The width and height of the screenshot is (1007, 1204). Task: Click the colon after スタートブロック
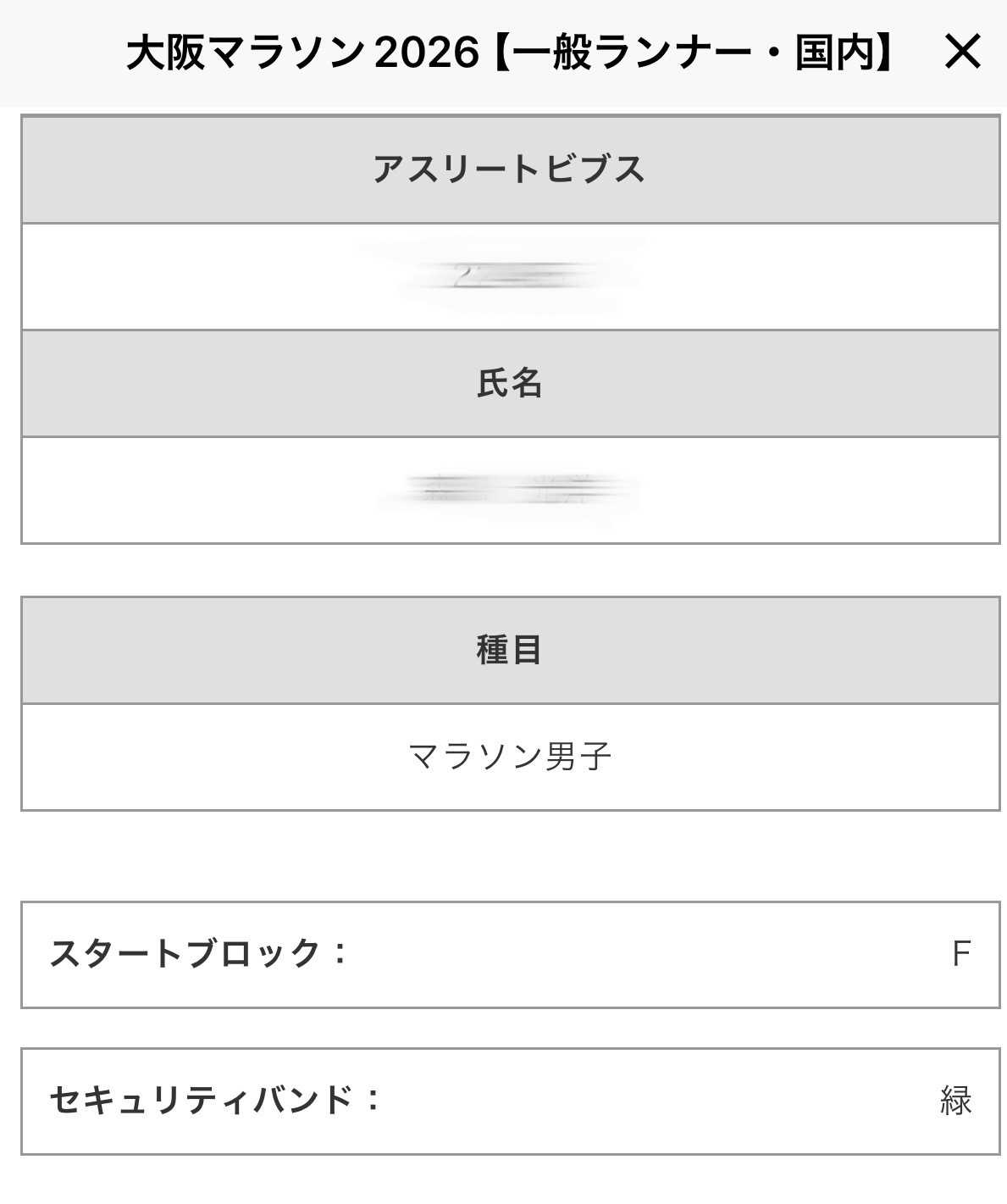click(x=340, y=954)
